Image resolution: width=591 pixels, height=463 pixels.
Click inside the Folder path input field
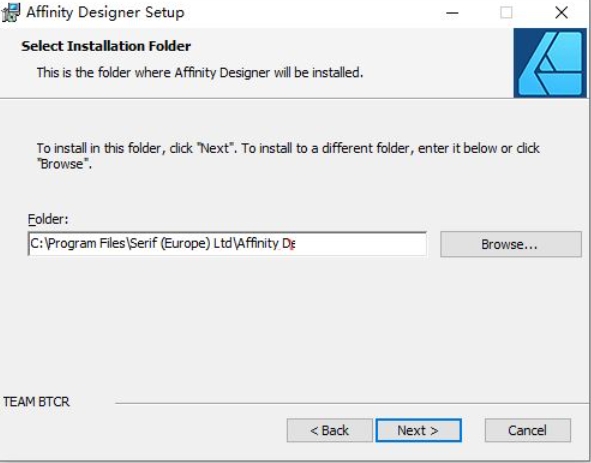pos(227,244)
